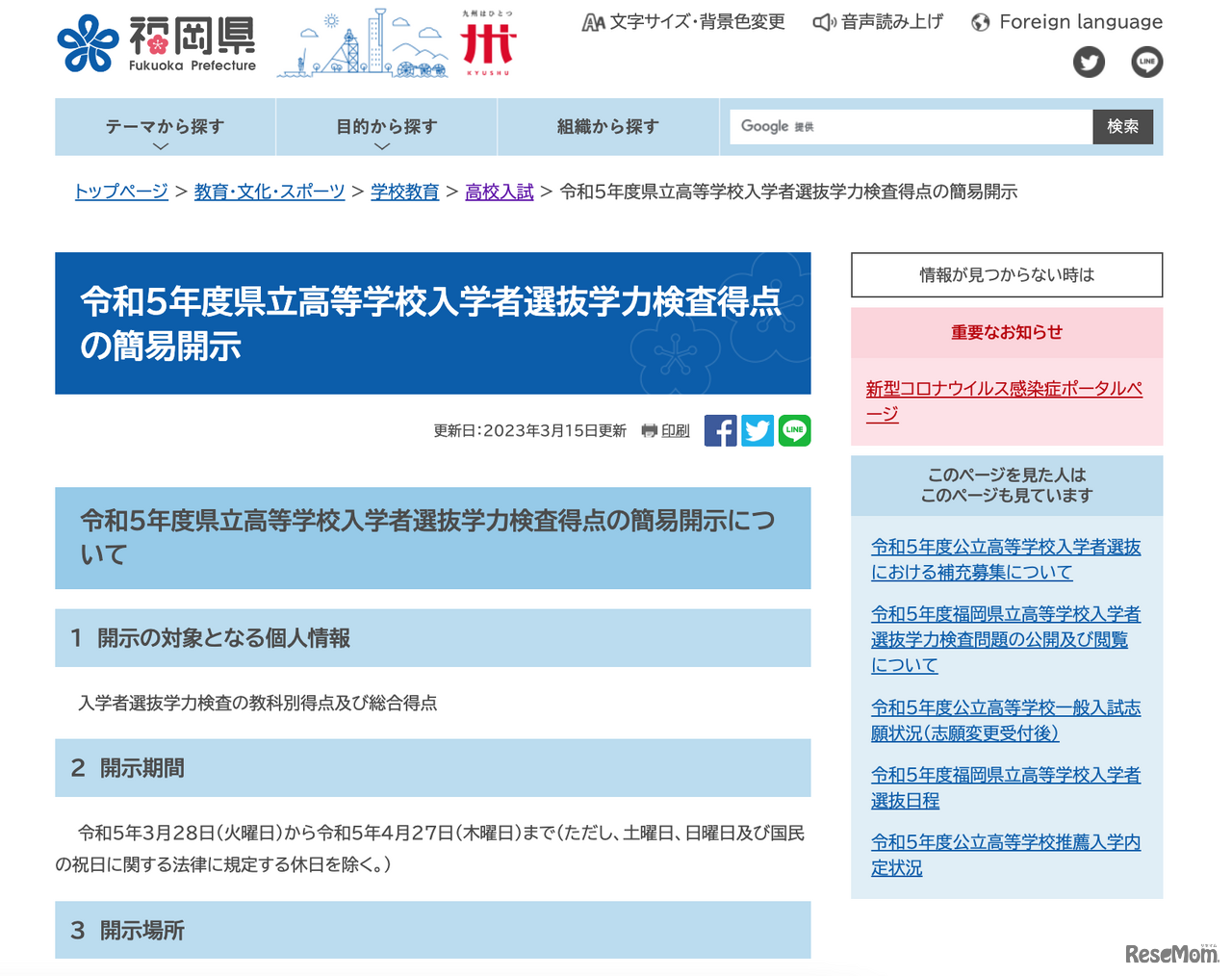Go to トップページ breadcrumb link
The width and height of the screenshot is (1232, 976).
point(121,192)
